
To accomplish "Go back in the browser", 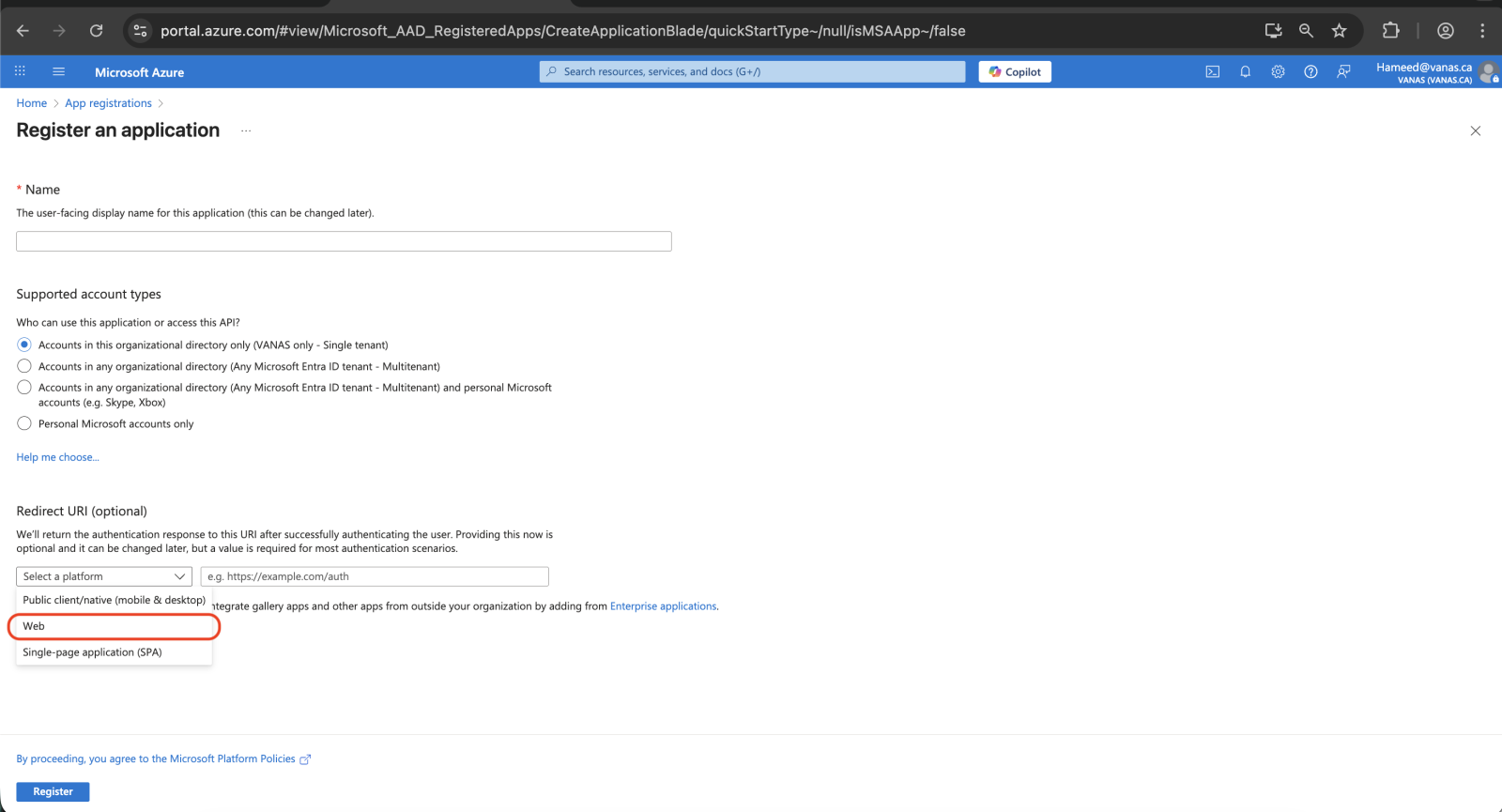I will [x=23, y=31].
